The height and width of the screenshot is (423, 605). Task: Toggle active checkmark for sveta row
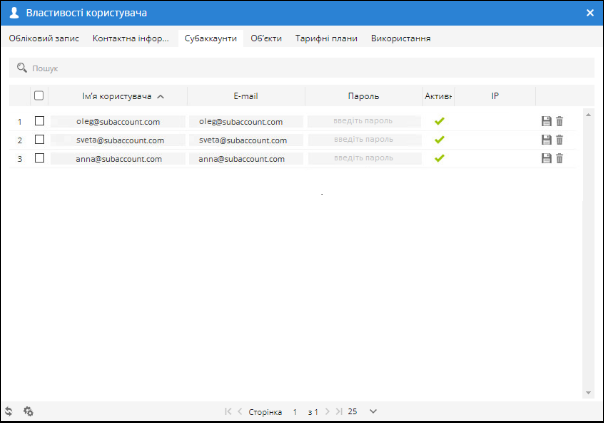click(x=439, y=140)
